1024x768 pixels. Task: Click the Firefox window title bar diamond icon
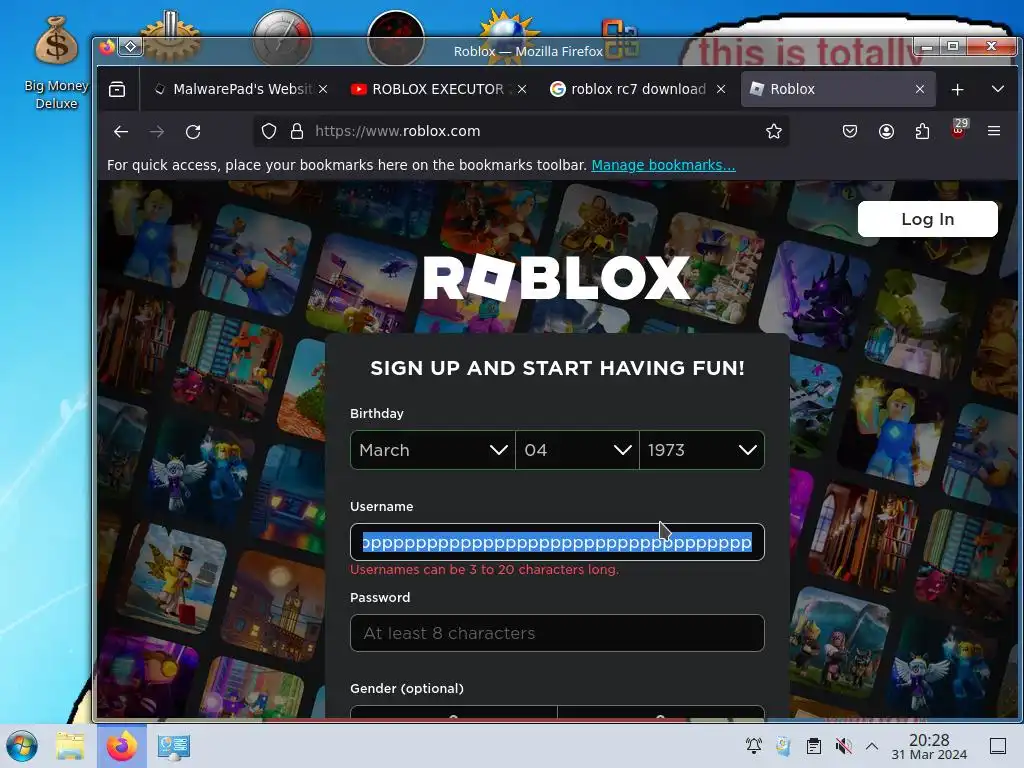coord(131,46)
